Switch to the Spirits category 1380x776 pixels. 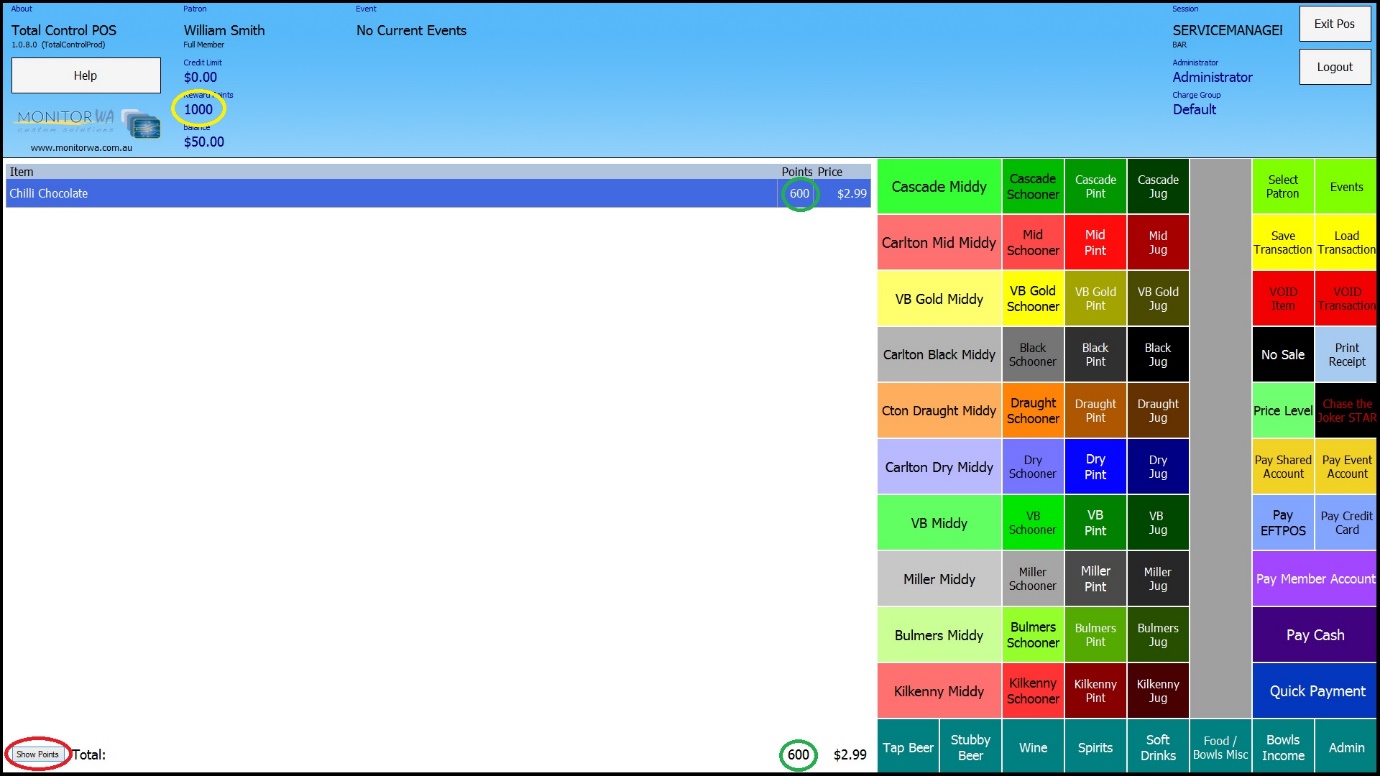point(1096,746)
